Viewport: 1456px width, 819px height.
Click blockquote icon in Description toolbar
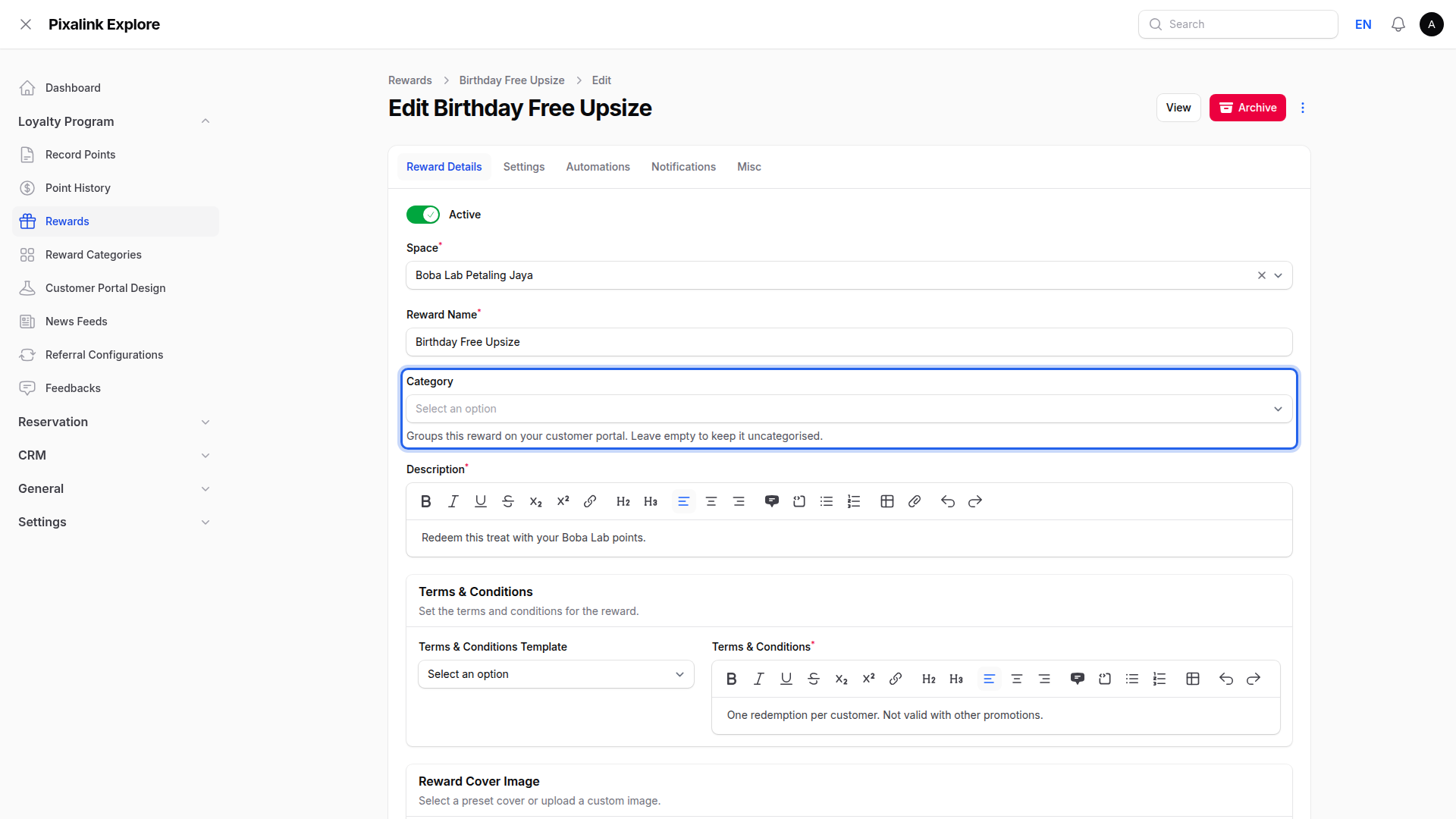tap(772, 501)
